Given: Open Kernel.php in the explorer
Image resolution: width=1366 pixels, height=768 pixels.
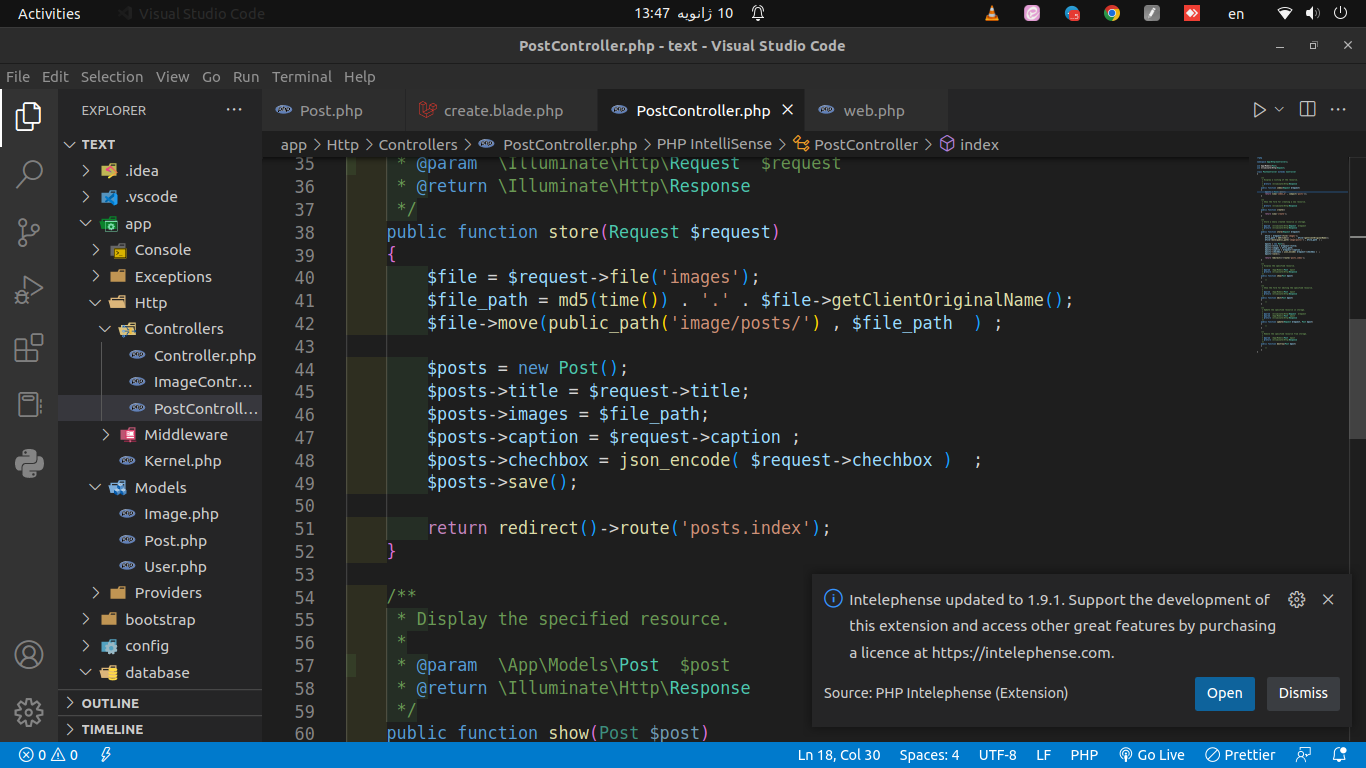Looking at the screenshot, I should point(182,461).
